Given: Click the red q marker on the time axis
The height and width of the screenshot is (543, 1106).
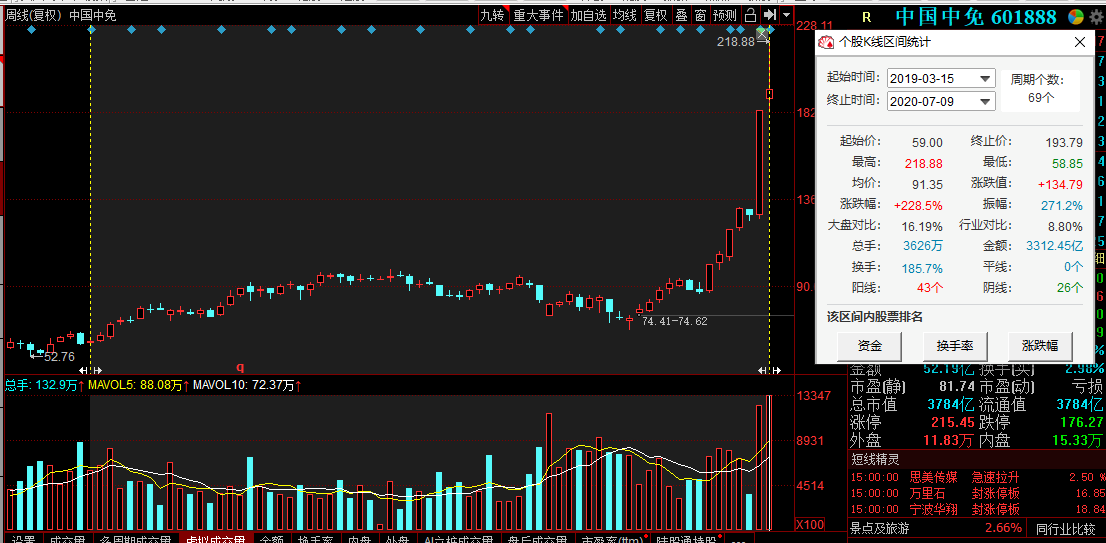Looking at the screenshot, I should pos(241,367).
